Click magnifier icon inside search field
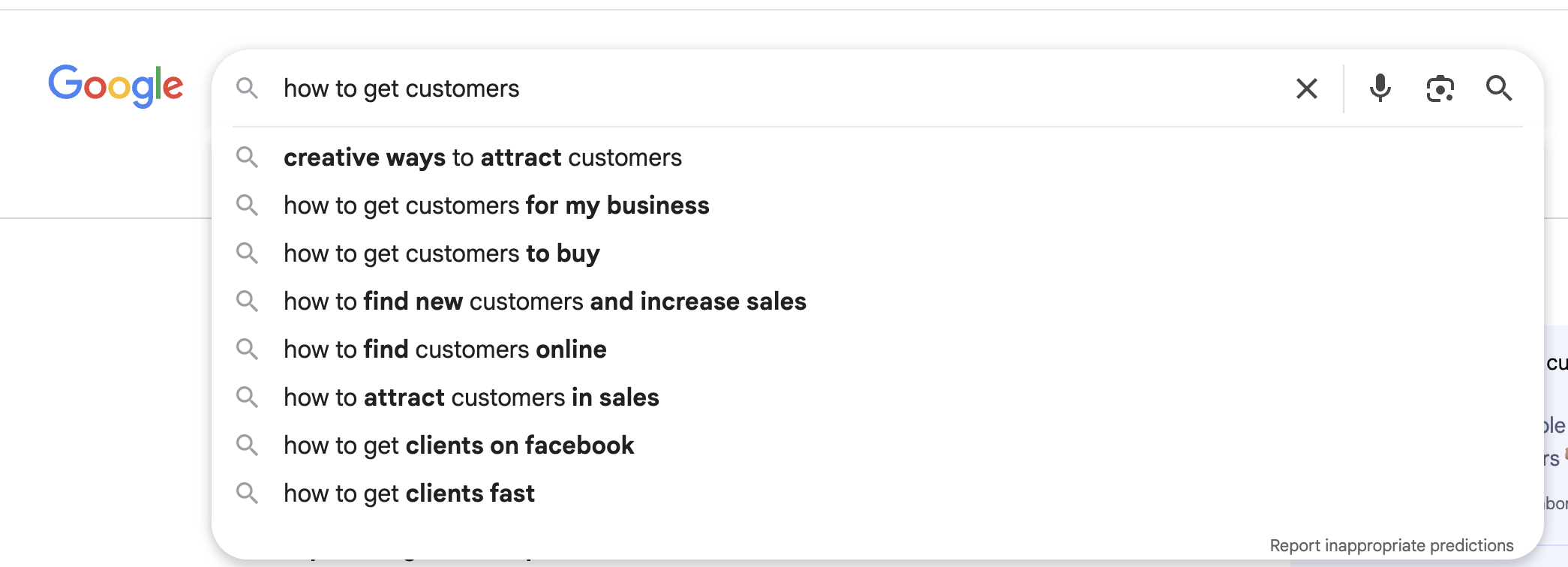This screenshot has width=1568, height=567. (x=247, y=88)
